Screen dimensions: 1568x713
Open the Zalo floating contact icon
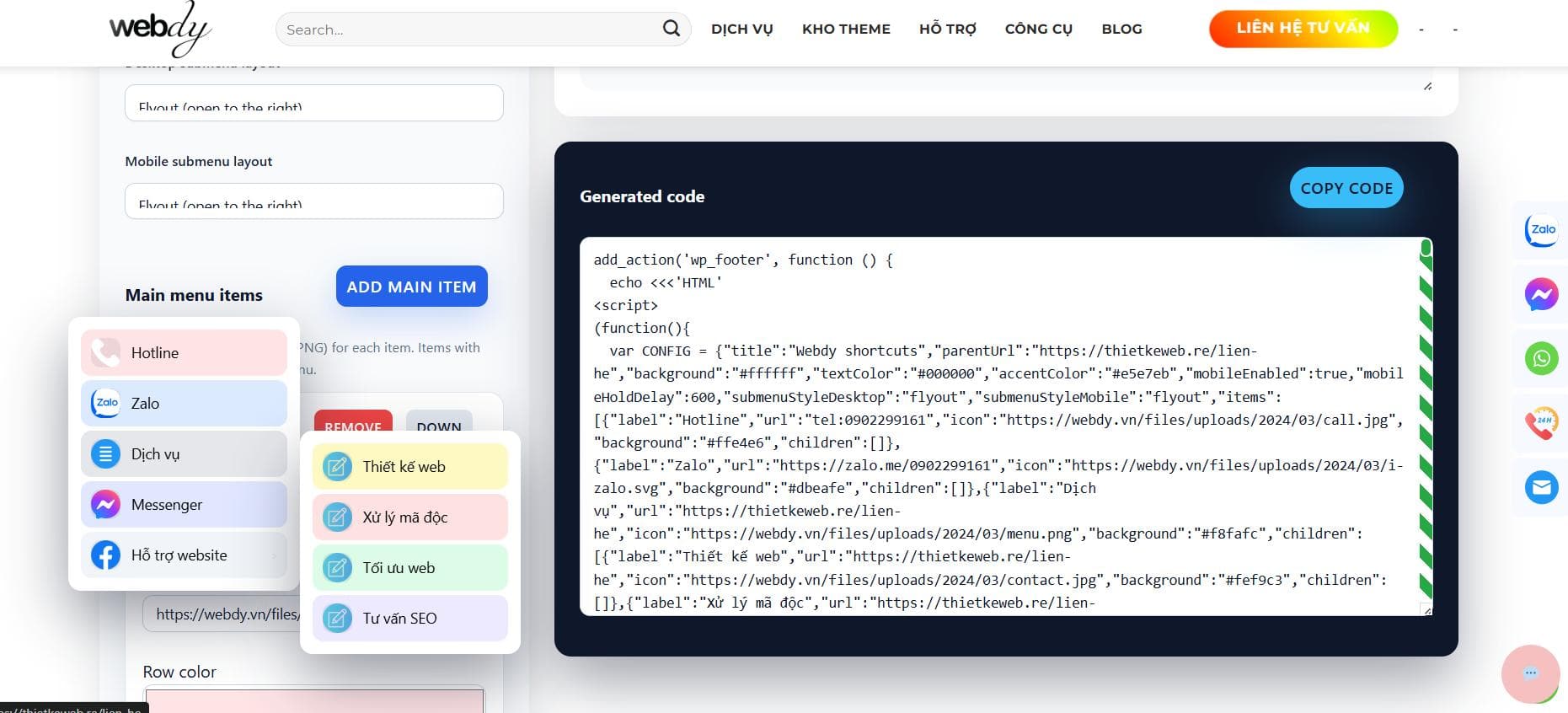pyautogui.click(x=1541, y=230)
